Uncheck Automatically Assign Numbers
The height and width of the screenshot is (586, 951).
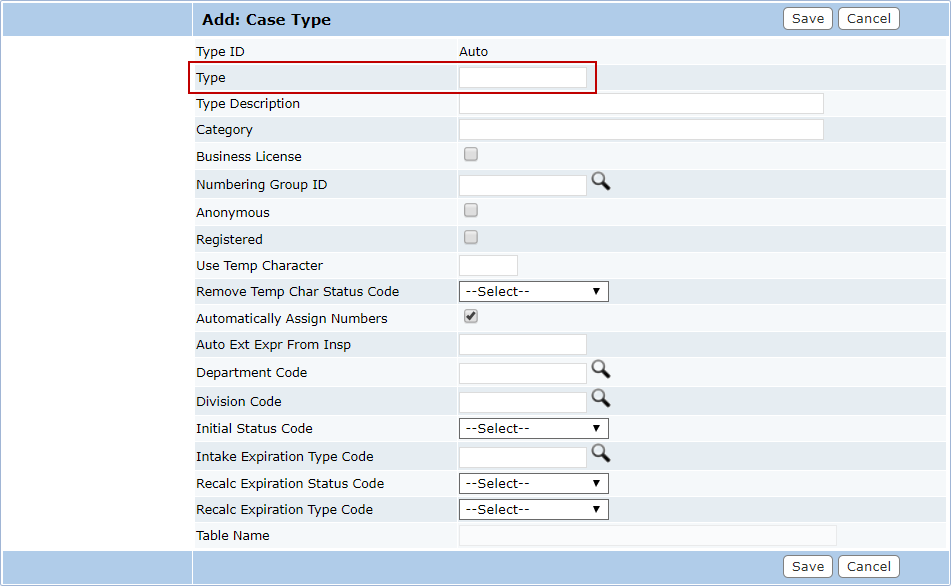pyautogui.click(x=471, y=317)
